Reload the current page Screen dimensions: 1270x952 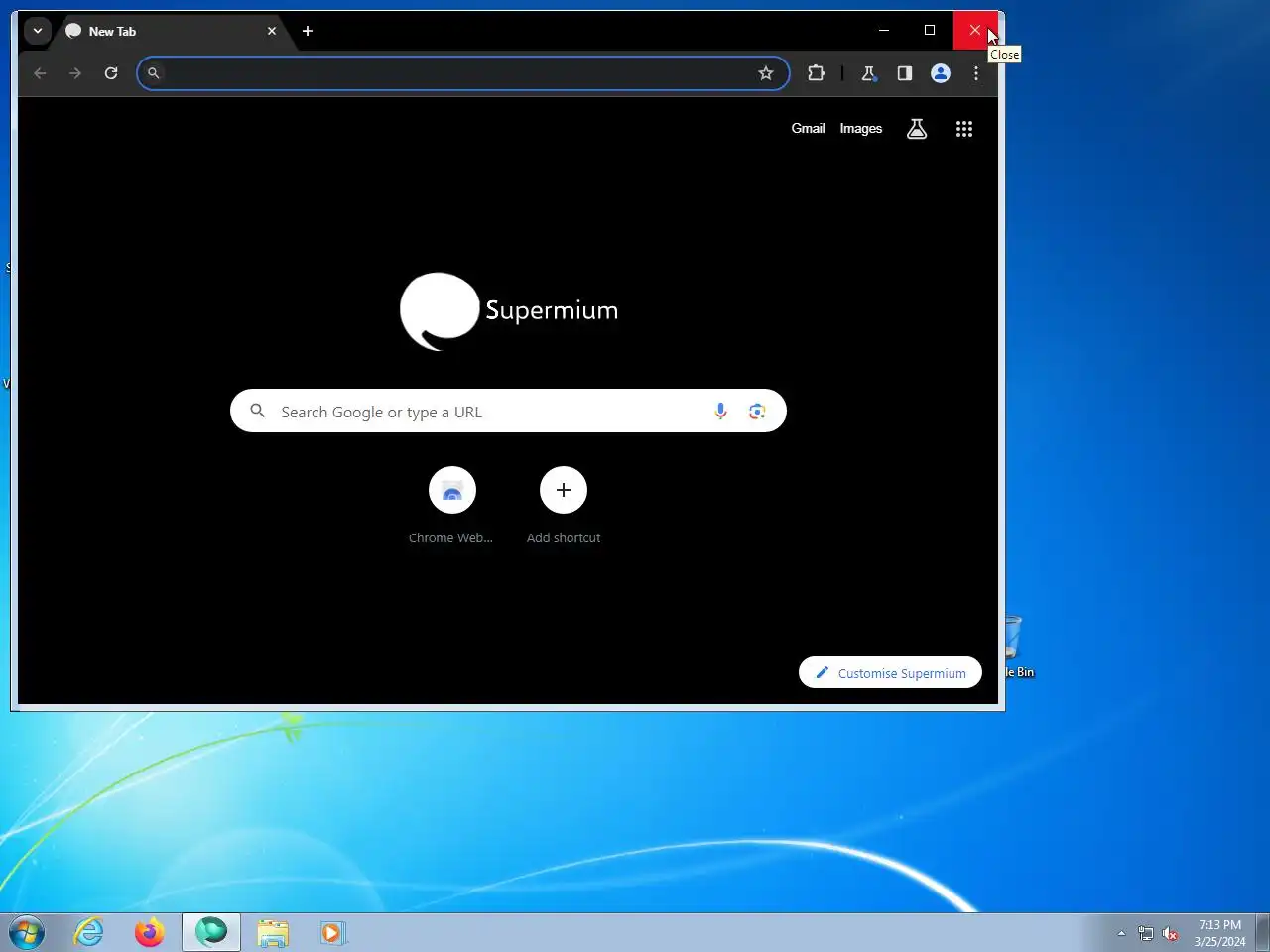tap(111, 73)
